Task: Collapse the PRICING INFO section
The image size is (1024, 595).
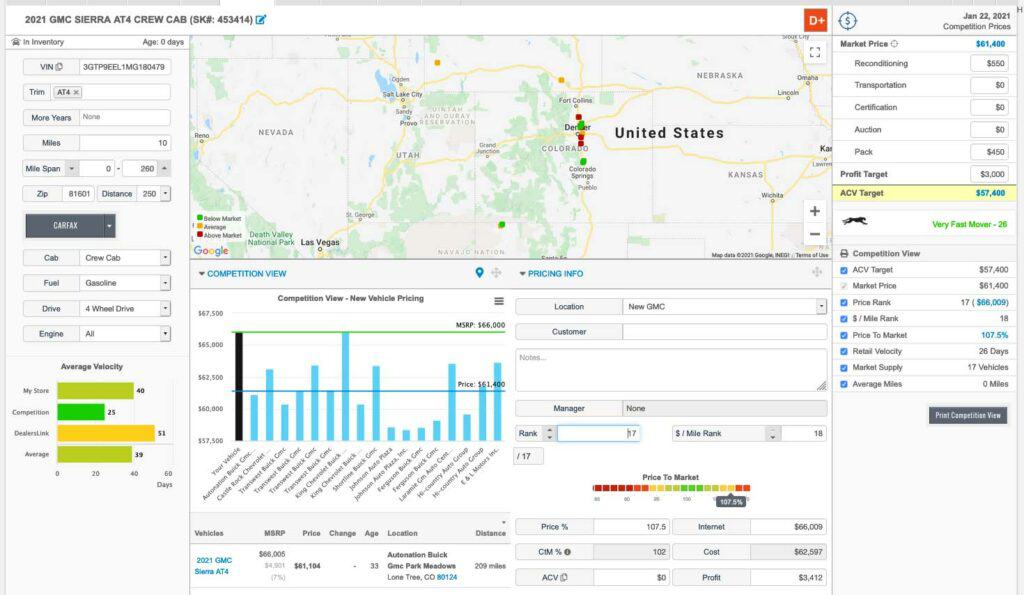Action: [x=522, y=274]
